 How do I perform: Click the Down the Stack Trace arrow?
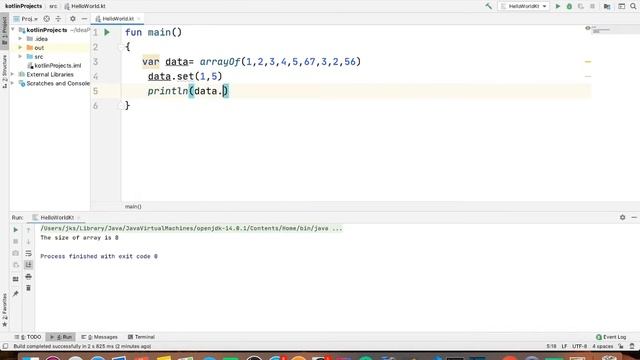point(28,242)
